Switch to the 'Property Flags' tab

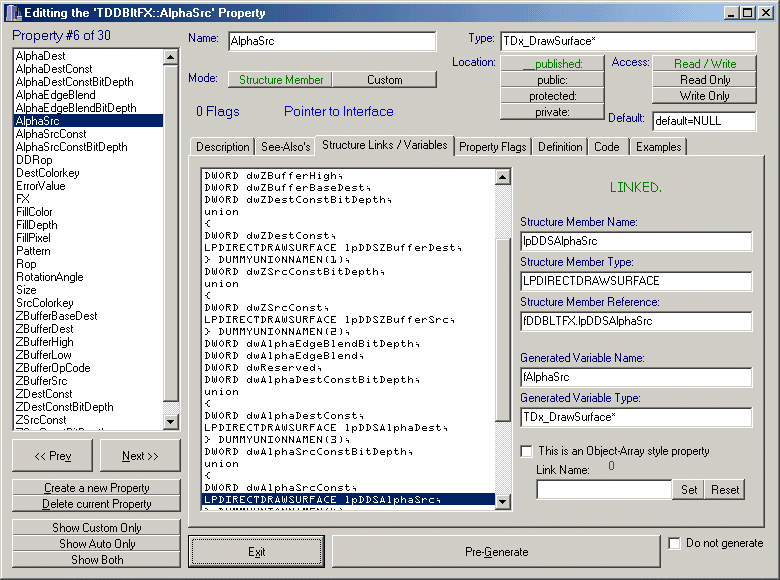(492, 147)
